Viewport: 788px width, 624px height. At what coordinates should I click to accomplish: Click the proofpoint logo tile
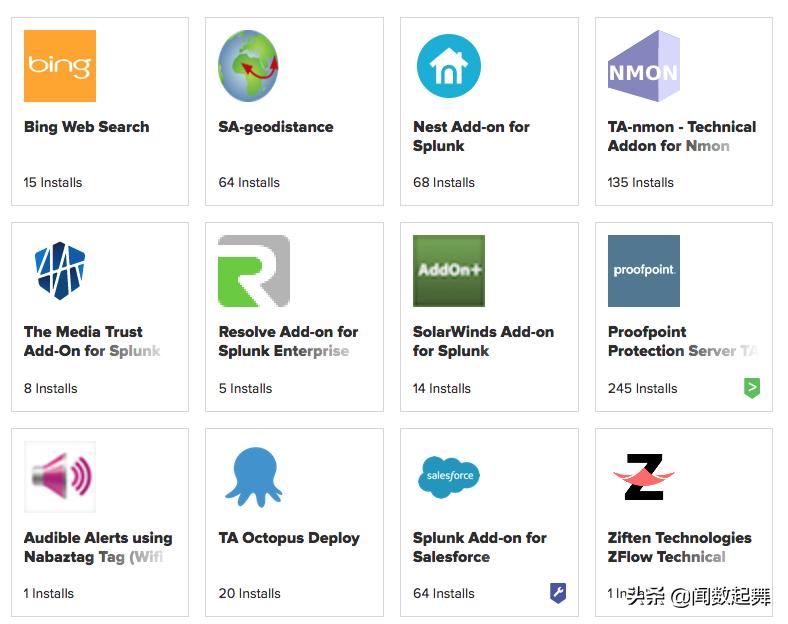pyautogui.click(x=644, y=271)
